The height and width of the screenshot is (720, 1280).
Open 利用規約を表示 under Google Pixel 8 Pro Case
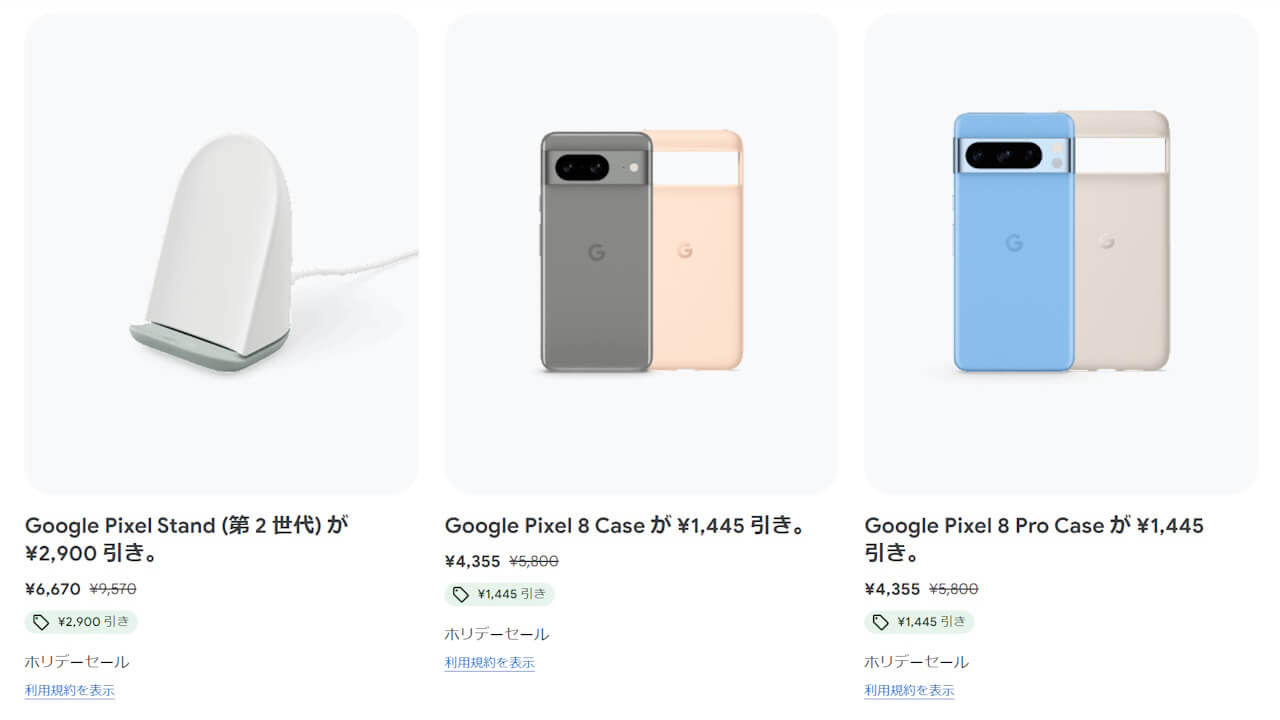[909, 690]
